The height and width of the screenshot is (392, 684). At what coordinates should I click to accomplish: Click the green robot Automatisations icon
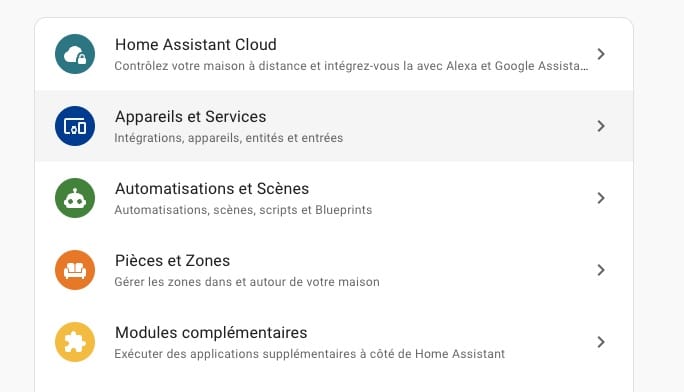click(75, 198)
